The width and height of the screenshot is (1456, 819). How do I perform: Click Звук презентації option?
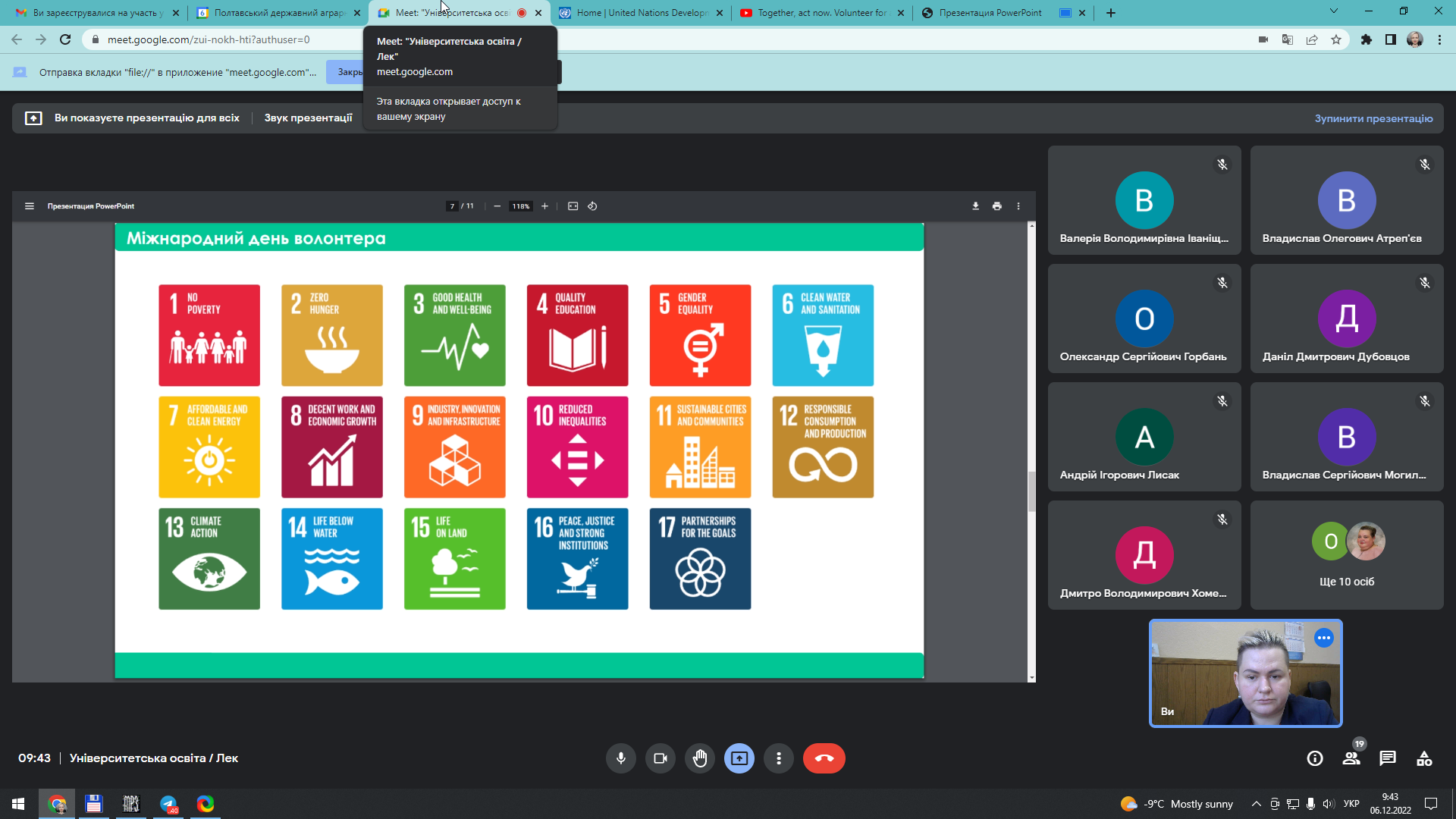(x=308, y=118)
